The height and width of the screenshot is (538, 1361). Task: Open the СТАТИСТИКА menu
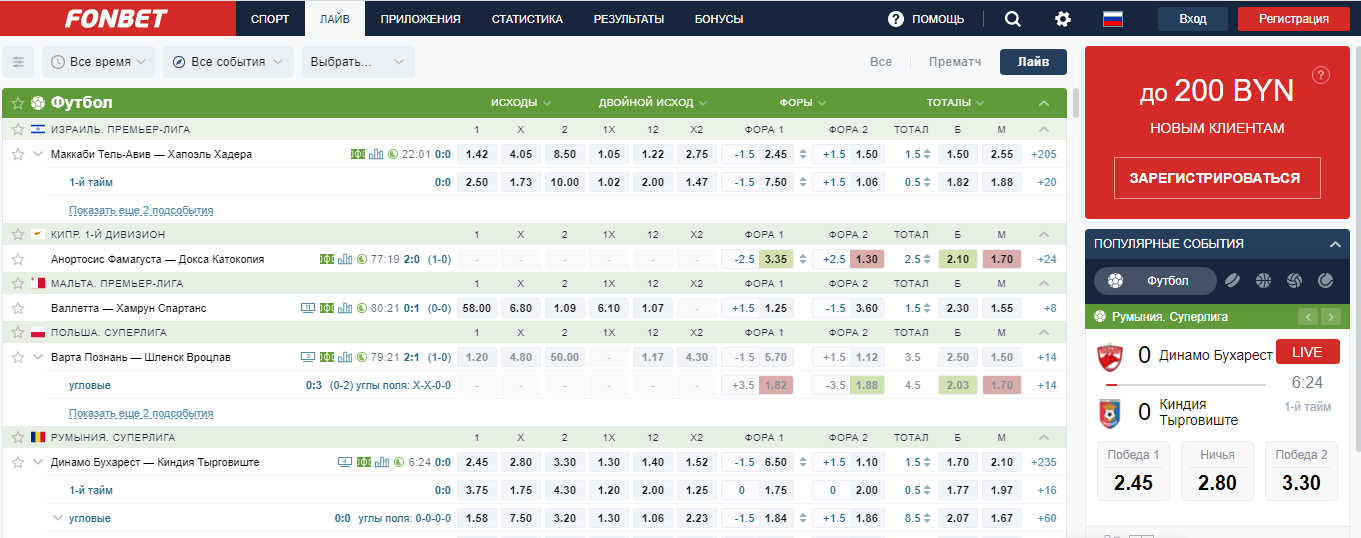click(527, 19)
